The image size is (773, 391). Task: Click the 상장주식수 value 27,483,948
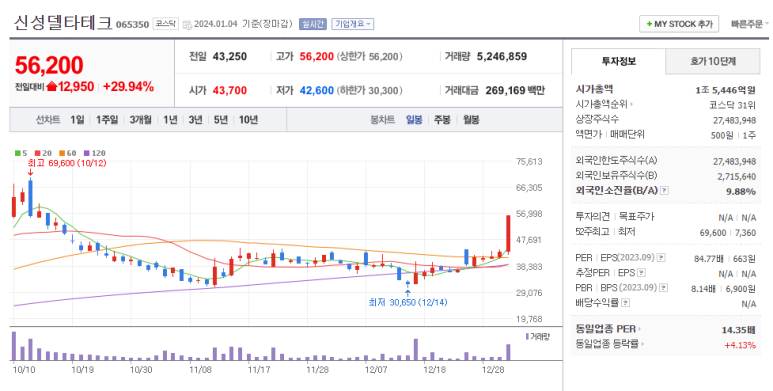pyautogui.click(x=735, y=120)
